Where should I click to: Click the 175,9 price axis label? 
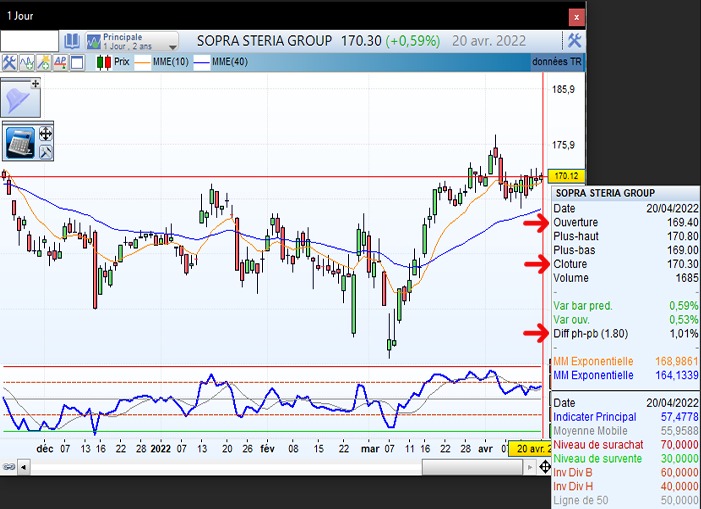click(563, 145)
